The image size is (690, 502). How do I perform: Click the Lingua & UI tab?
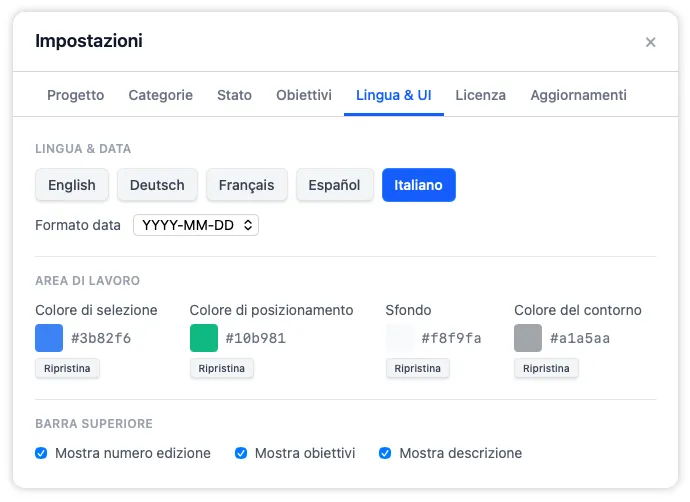coord(394,95)
